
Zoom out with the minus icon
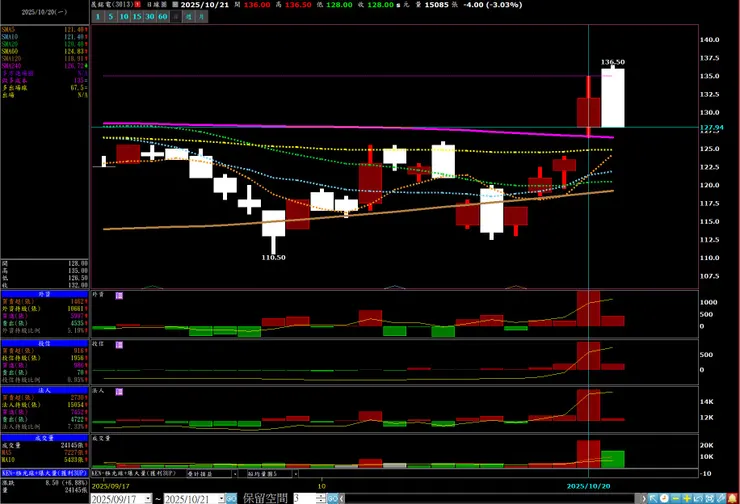[675, 498]
